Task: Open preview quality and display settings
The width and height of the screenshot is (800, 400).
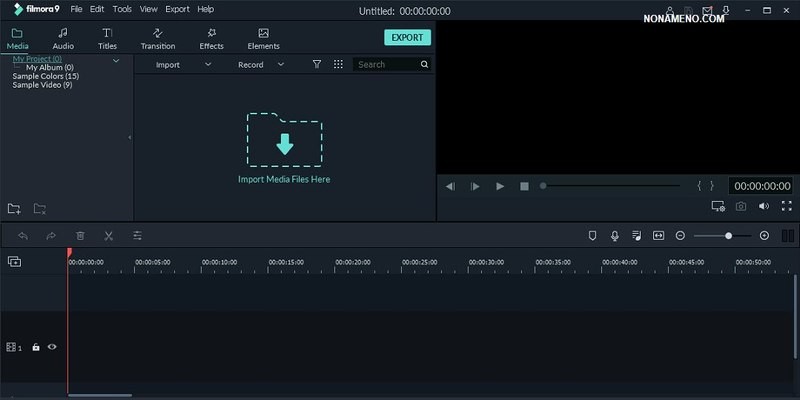Action: coord(718,207)
